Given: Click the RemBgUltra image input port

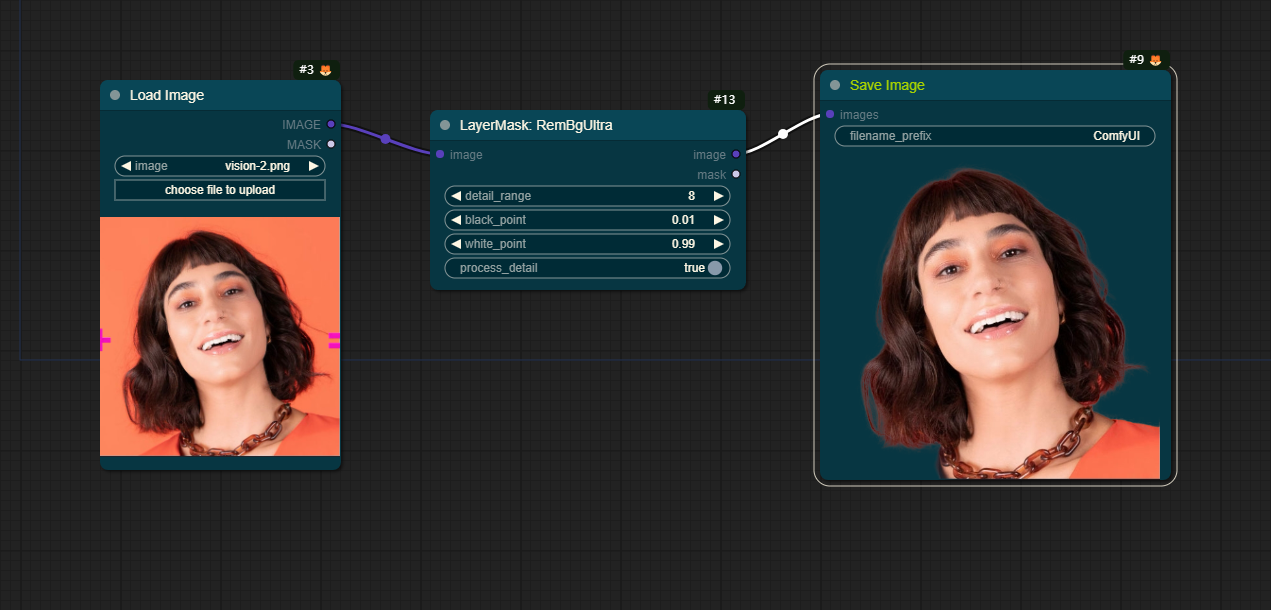Looking at the screenshot, I should (440, 154).
